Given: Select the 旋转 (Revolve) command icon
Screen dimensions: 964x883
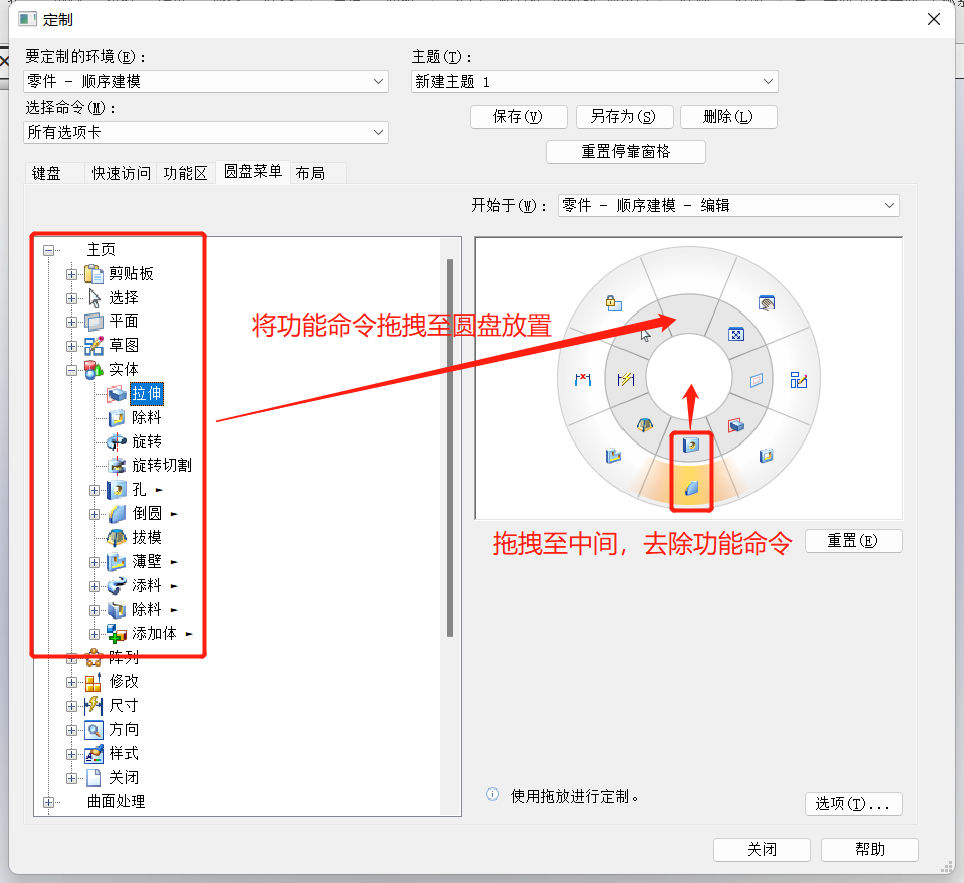Looking at the screenshot, I should tap(117, 441).
